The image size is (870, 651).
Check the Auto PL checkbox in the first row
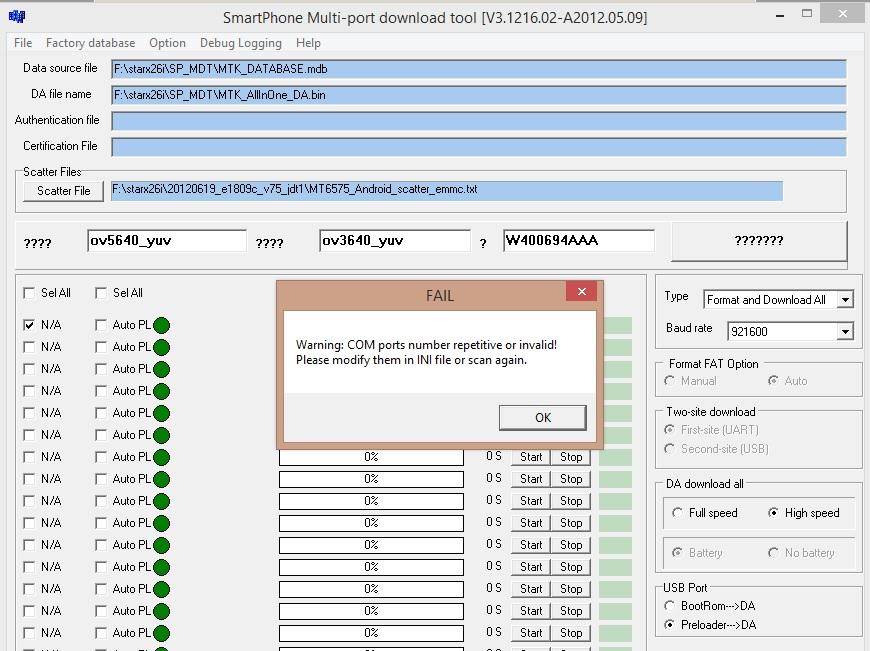[x=101, y=325]
